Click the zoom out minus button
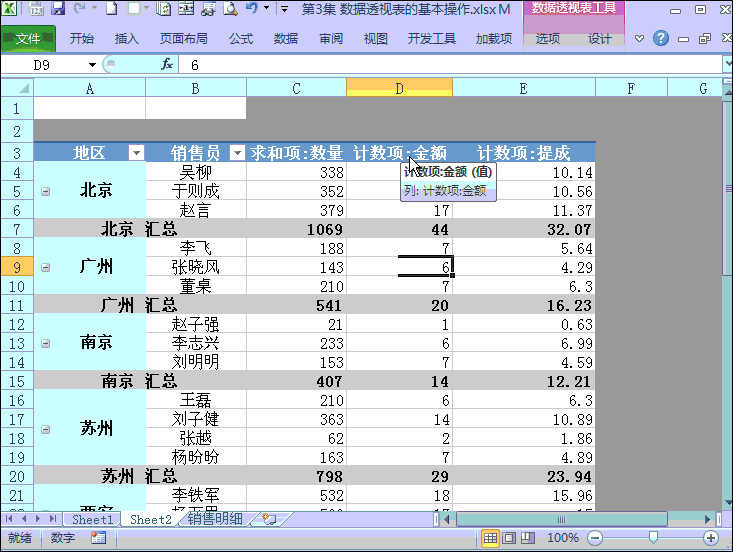The height and width of the screenshot is (552, 733). (x=595, y=538)
